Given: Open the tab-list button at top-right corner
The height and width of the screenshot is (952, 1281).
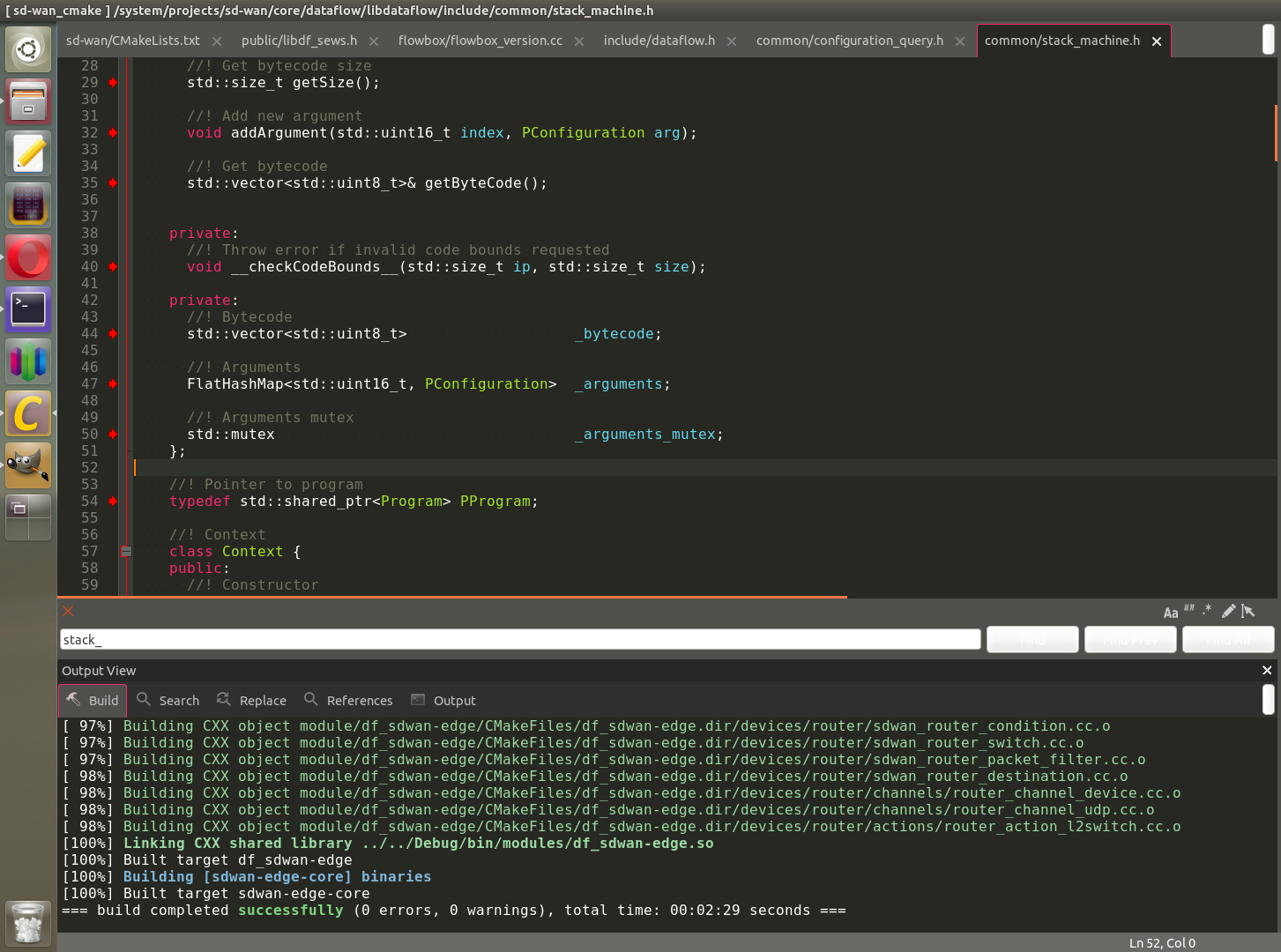Looking at the screenshot, I should point(1269,40).
